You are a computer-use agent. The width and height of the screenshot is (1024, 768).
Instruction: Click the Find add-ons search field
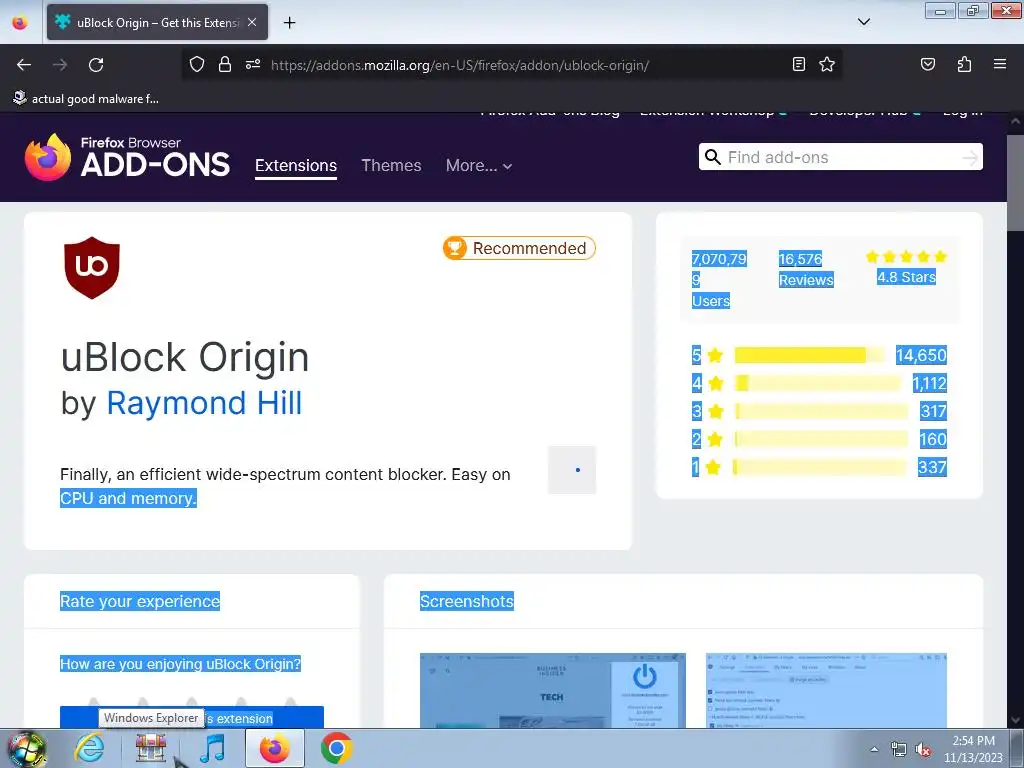pyautogui.click(x=840, y=157)
